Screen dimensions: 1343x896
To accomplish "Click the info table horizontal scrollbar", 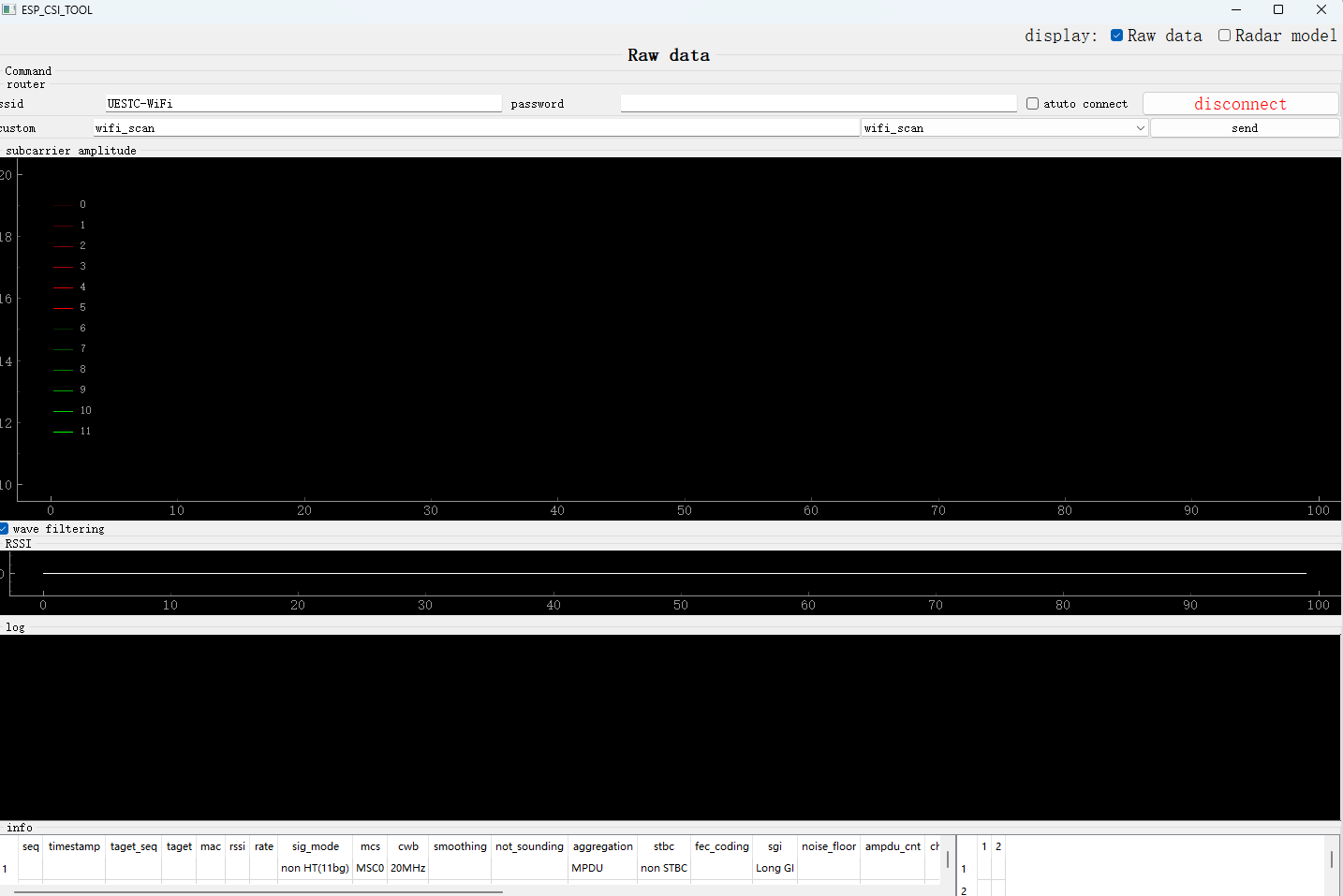I will click(x=258, y=892).
